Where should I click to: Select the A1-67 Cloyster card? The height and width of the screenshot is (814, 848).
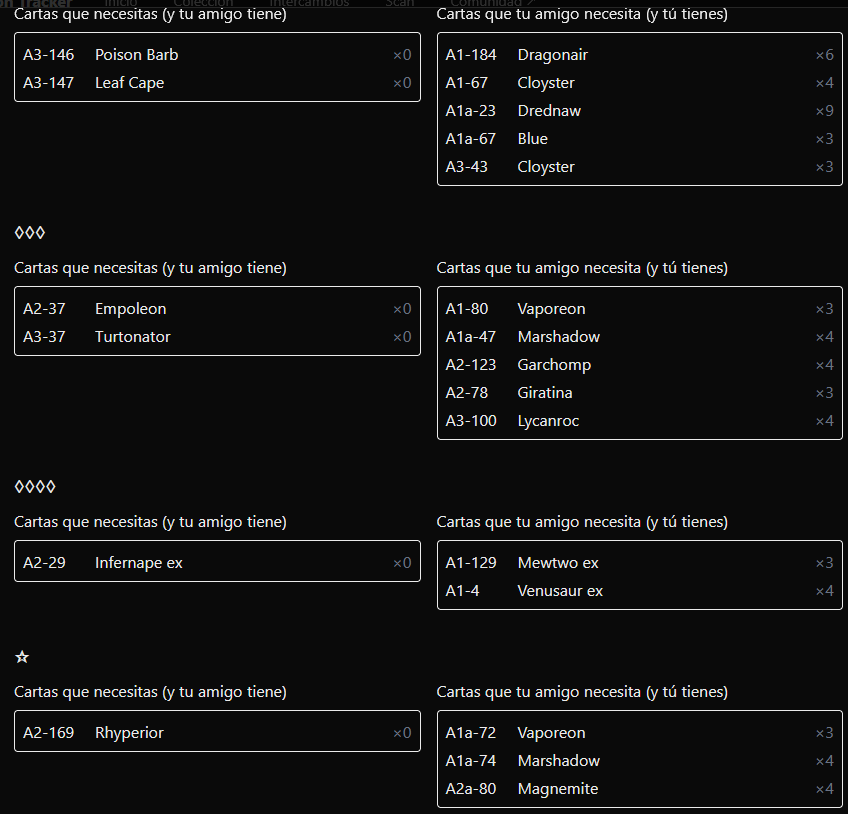point(639,83)
